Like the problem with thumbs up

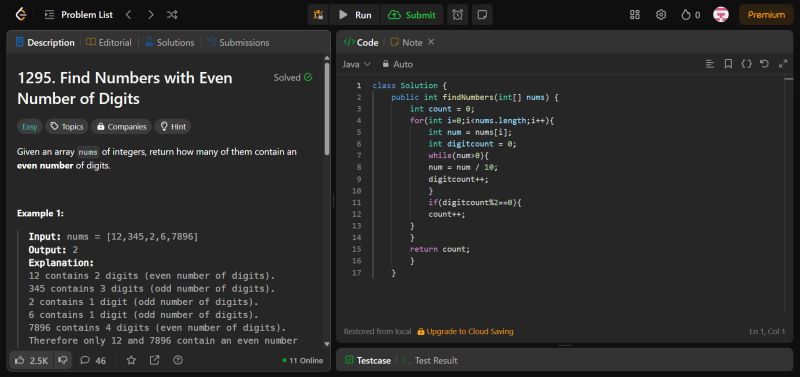pyautogui.click(x=32, y=360)
